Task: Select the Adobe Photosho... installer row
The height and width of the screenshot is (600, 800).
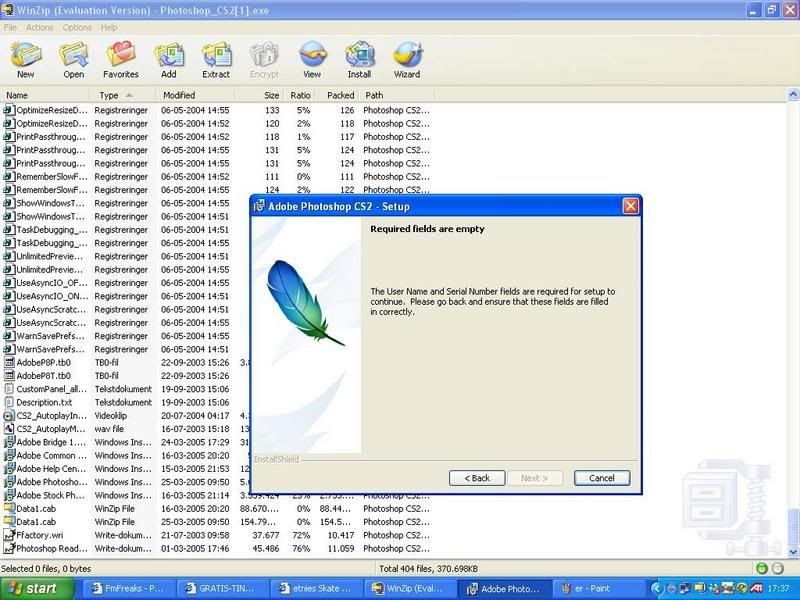Action: point(217,482)
